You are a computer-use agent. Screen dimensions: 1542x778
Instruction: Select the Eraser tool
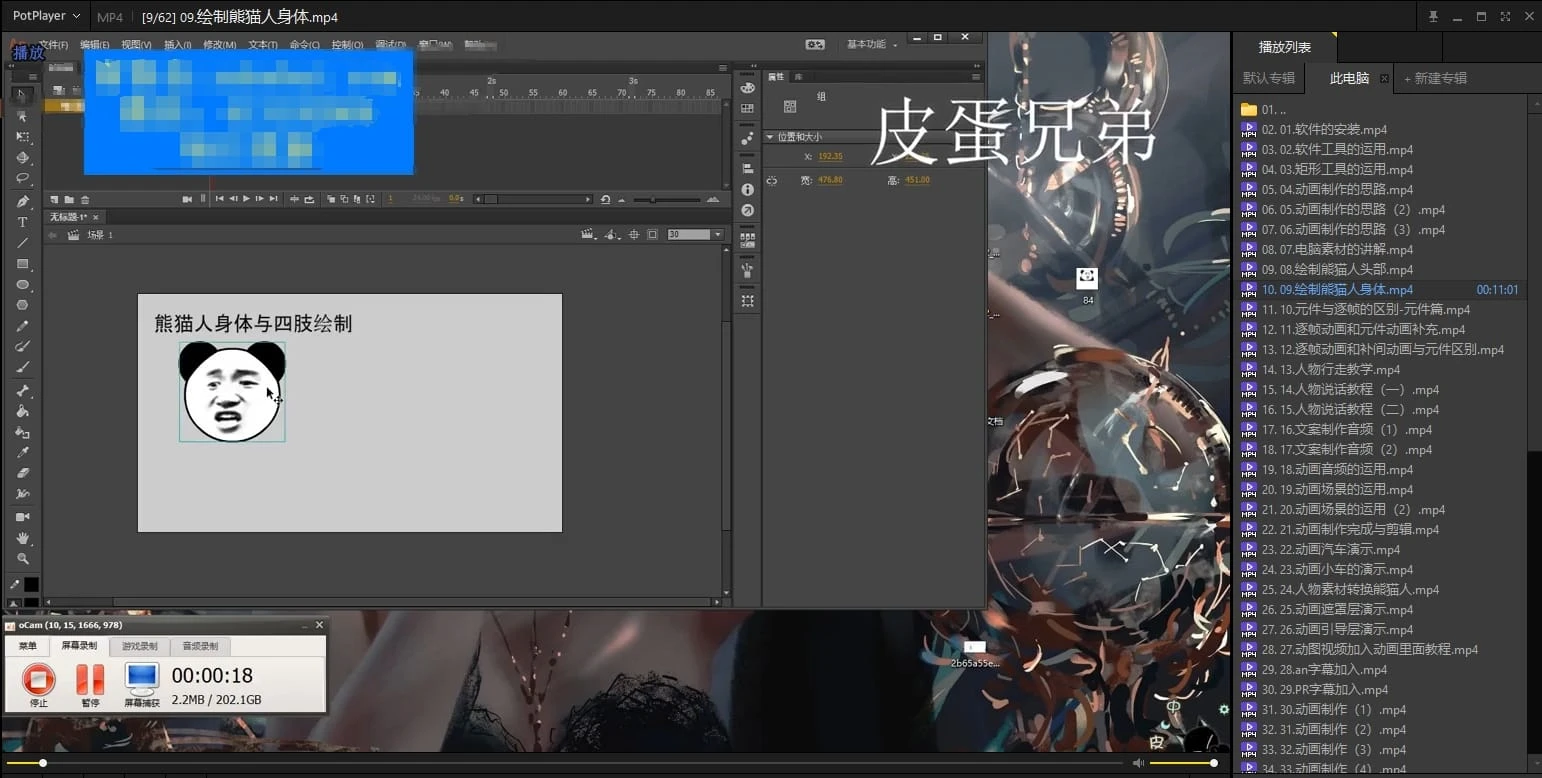point(24,472)
